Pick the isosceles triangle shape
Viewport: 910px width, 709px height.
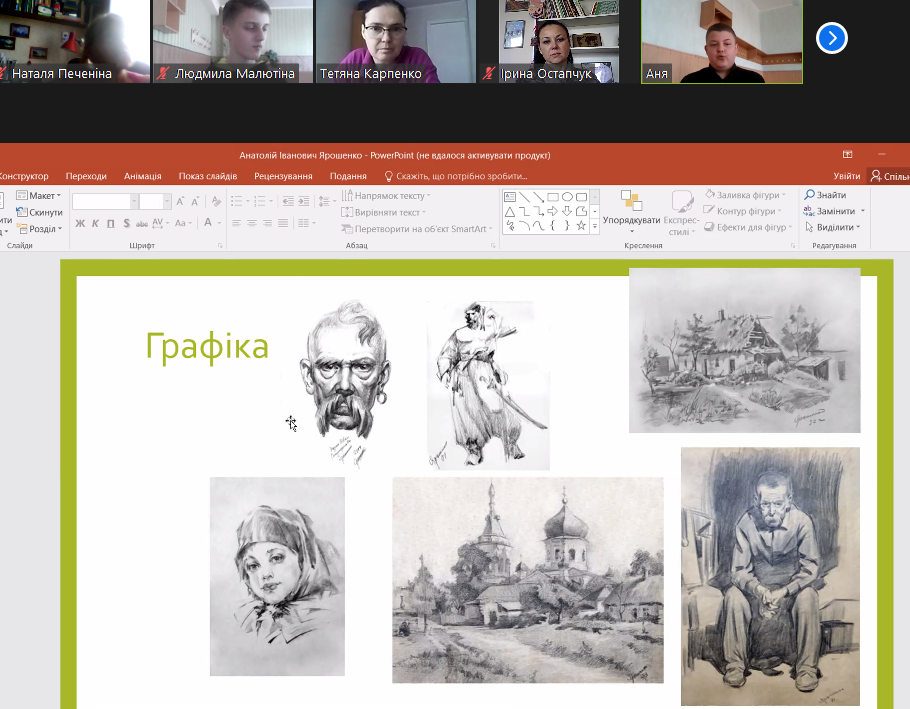coord(510,211)
